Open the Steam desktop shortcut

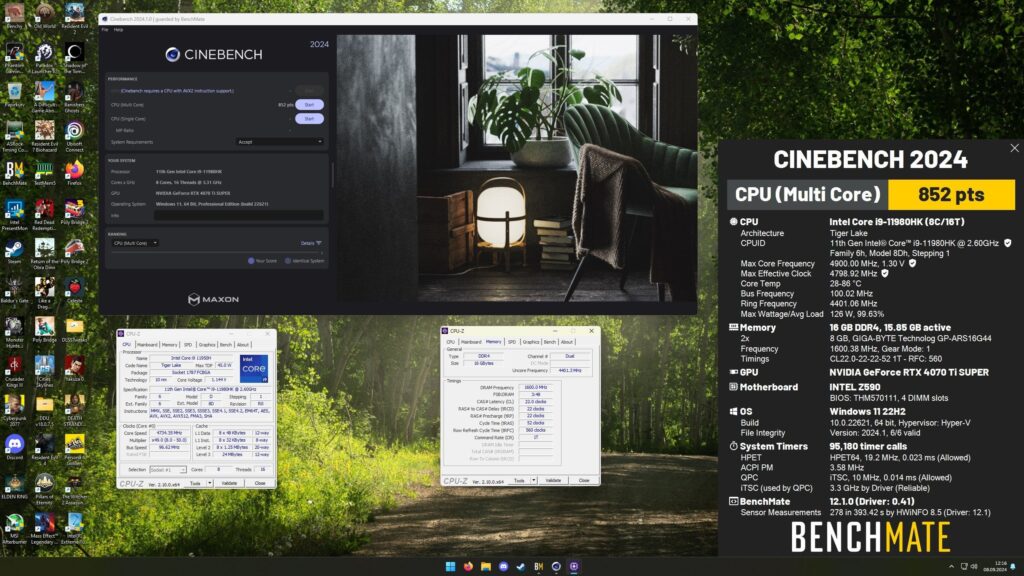point(14,252)
